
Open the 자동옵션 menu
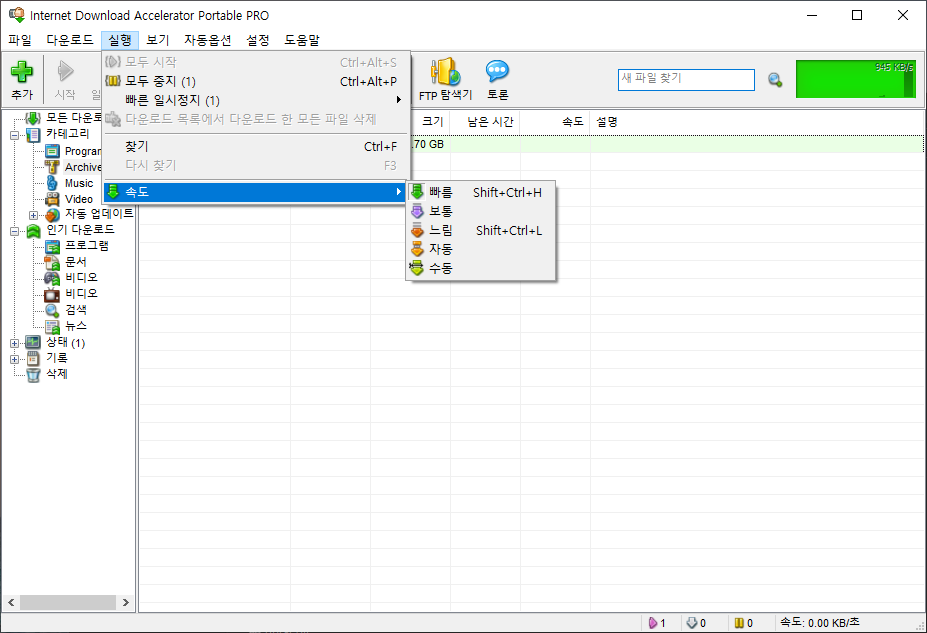pyautogui.click(x=208, y=40)
